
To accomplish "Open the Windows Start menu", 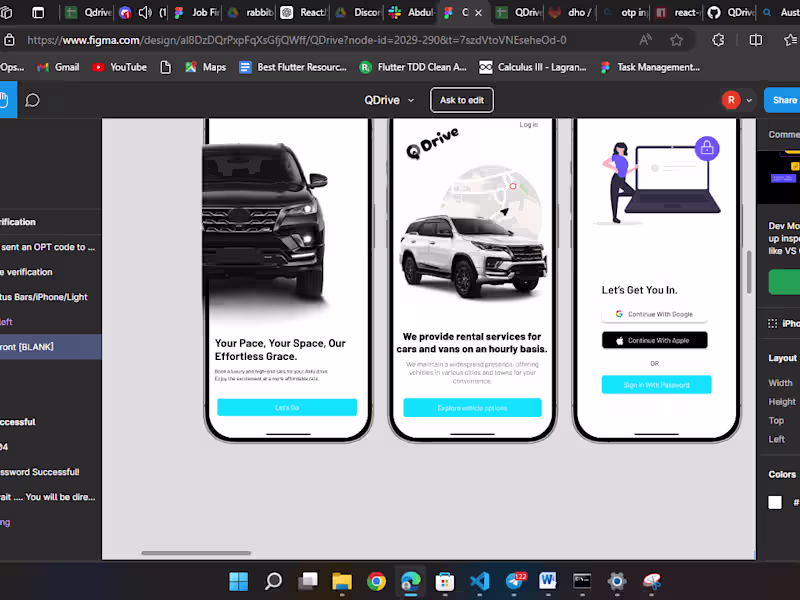I will [238, 580].
